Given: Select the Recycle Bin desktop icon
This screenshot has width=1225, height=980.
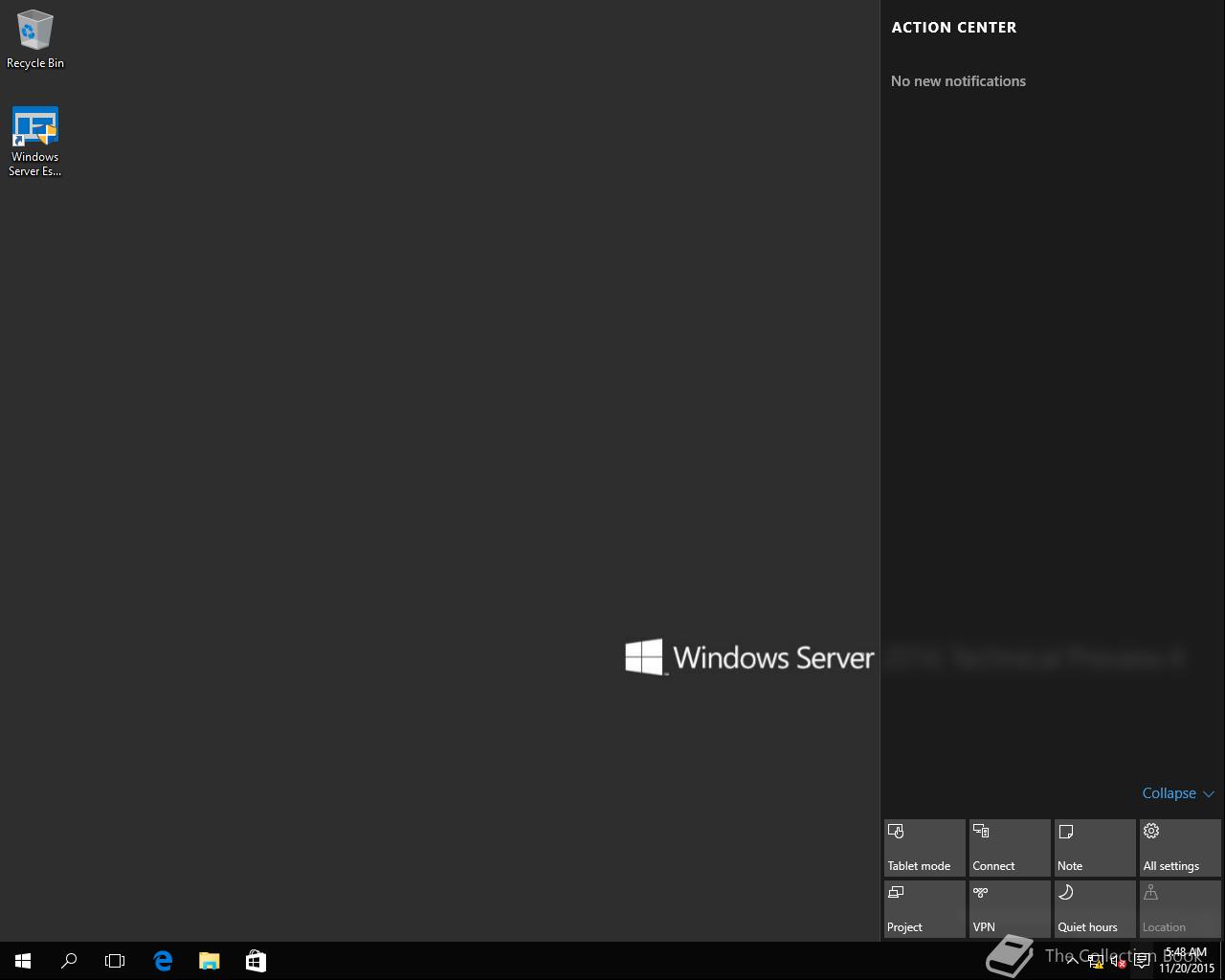Looking at the screenshot, I should (35, 40).
